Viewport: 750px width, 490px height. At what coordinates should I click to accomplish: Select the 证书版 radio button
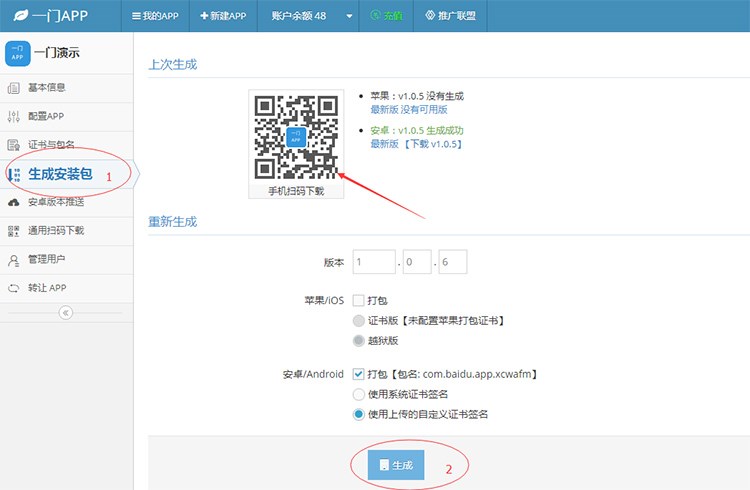coord(359,321)
